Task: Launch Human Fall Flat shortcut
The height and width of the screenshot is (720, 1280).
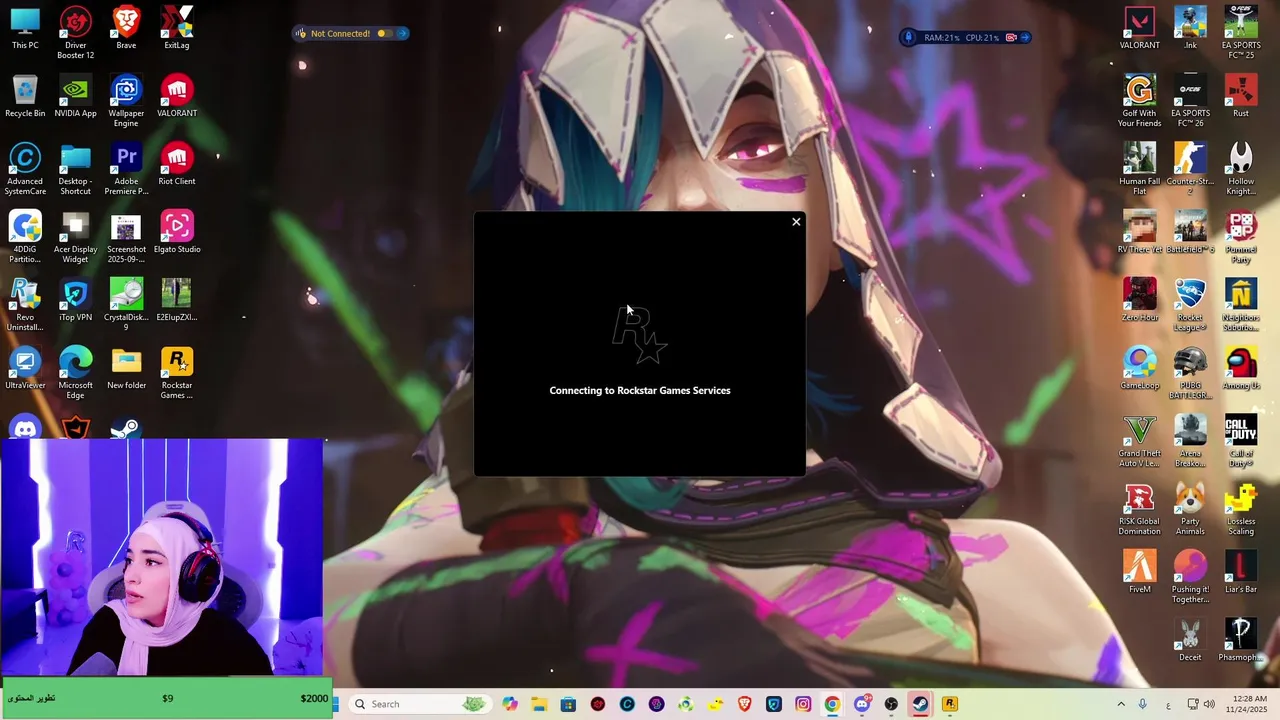Action: point(1139,169)
